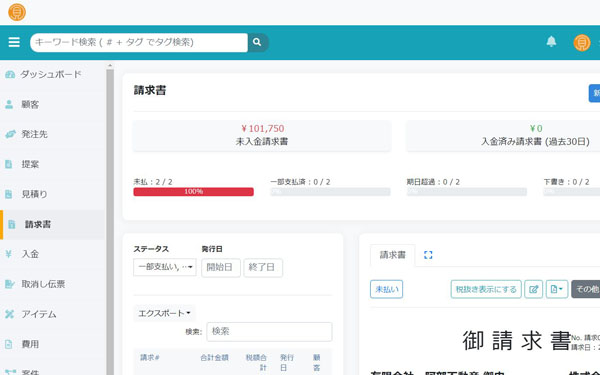Click the 未払い status button
The width and height of the screenshot is (600, 375).
pyautogui.click(x=386, y=289)
